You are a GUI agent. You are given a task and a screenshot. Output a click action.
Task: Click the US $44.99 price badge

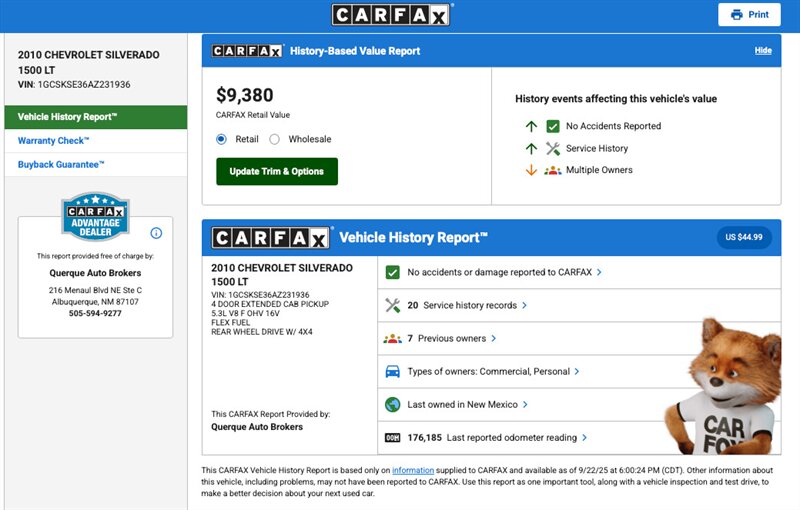(744, 237)
